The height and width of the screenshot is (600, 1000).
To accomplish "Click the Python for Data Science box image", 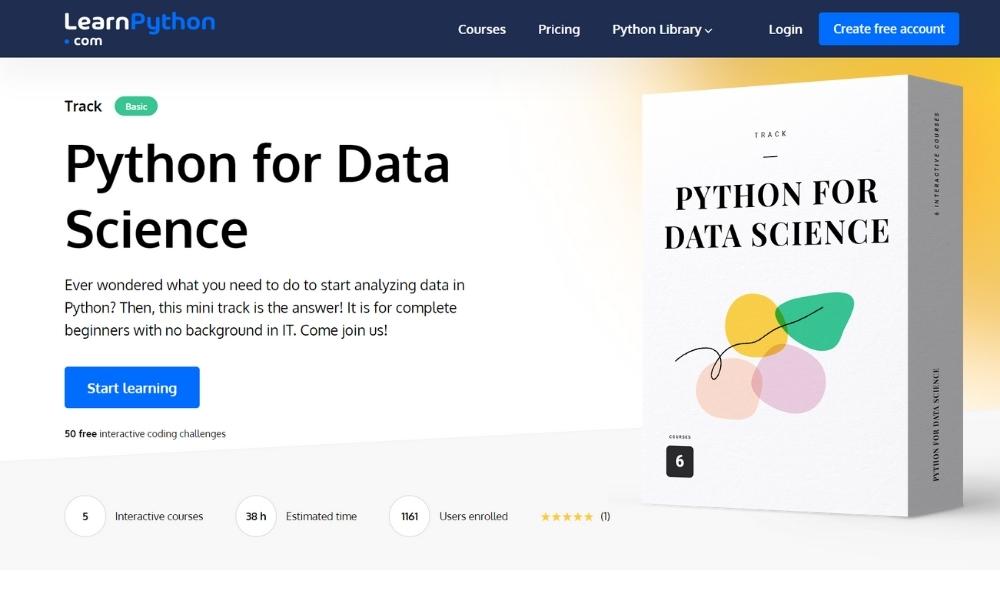I will [802, 296].
